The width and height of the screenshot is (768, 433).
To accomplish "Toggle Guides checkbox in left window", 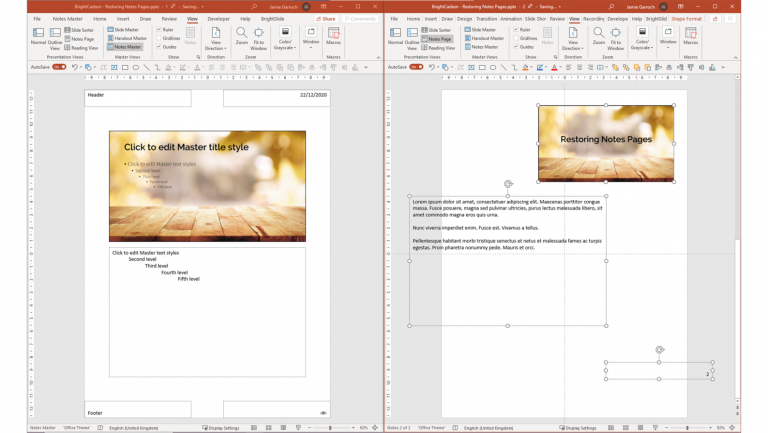I will (x=159, y=47).
